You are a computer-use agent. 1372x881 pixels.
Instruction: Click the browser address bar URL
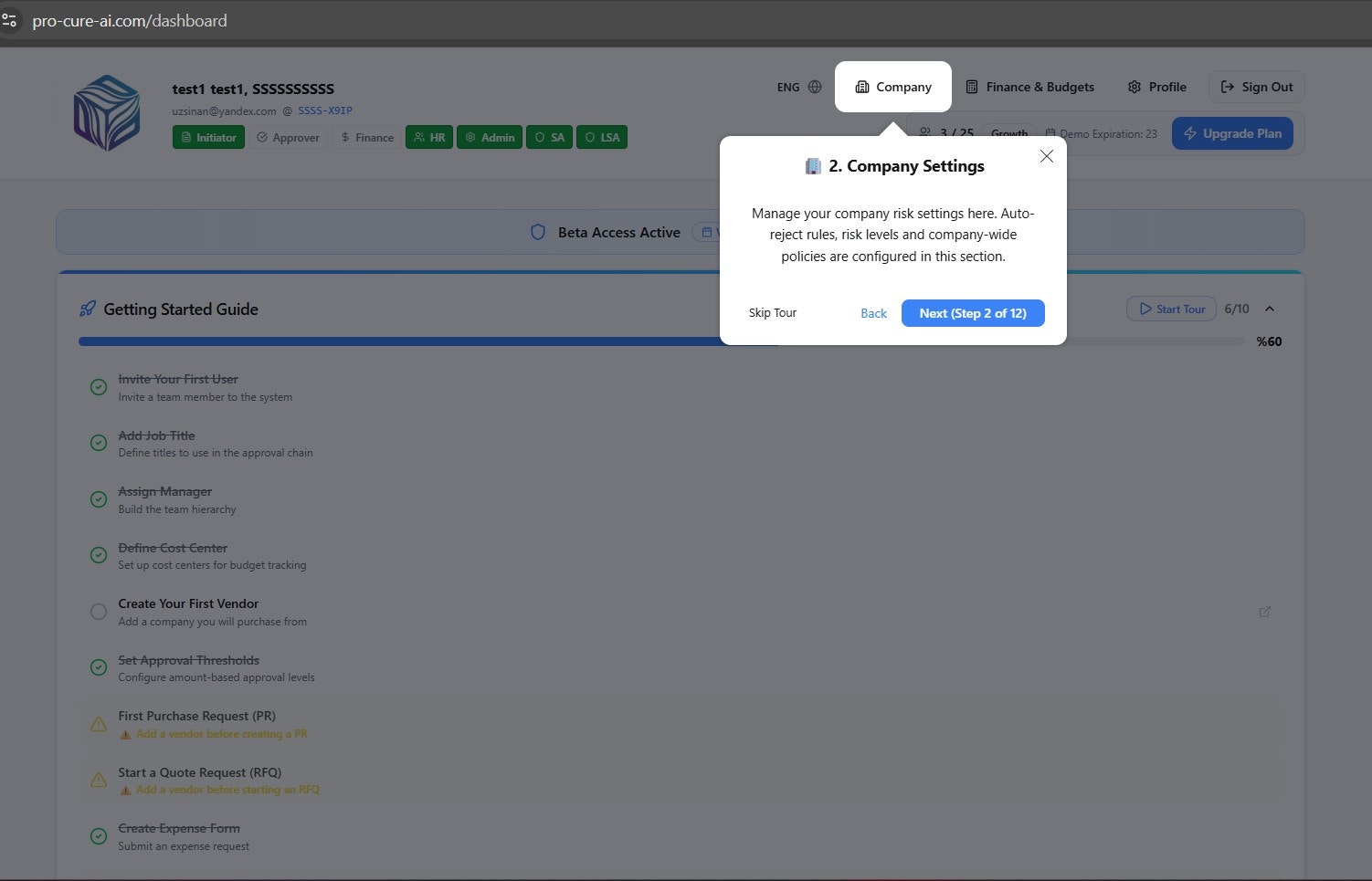pyautogui.click(x=130, y=20)
